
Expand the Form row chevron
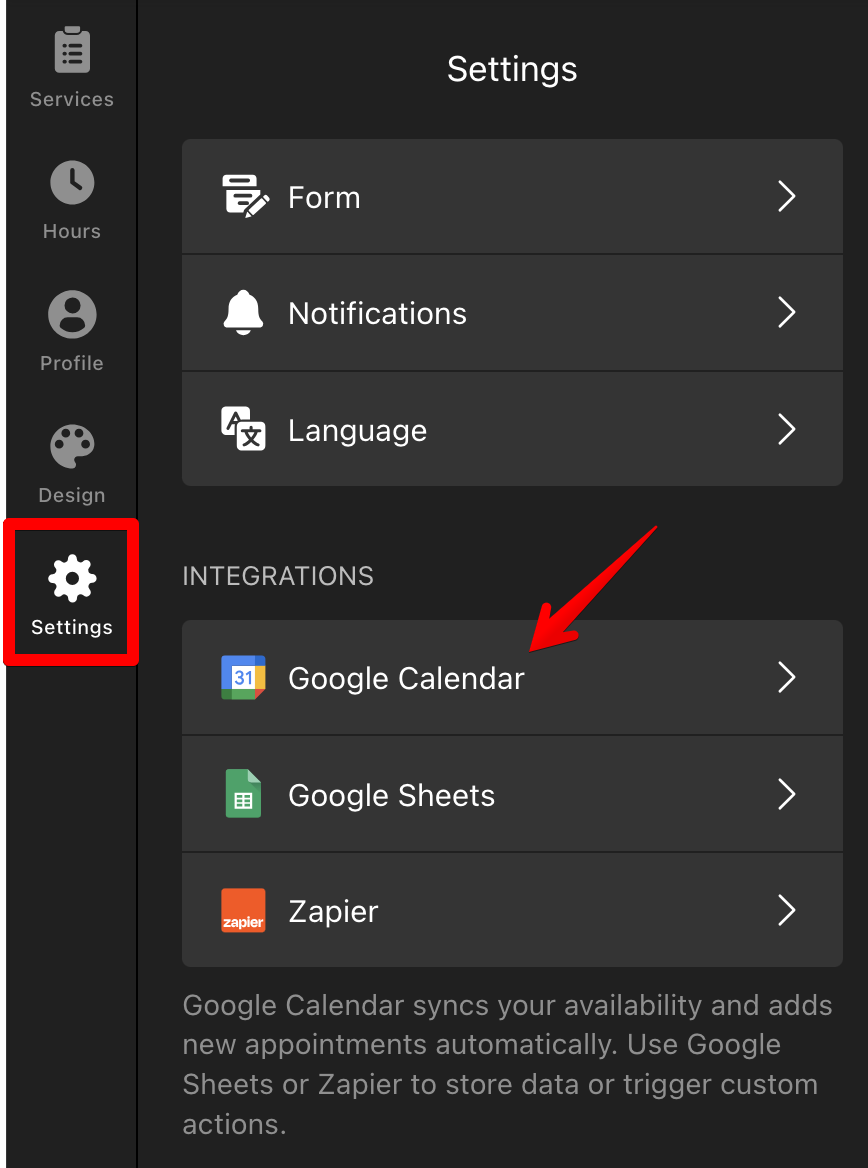click(787, 196)
